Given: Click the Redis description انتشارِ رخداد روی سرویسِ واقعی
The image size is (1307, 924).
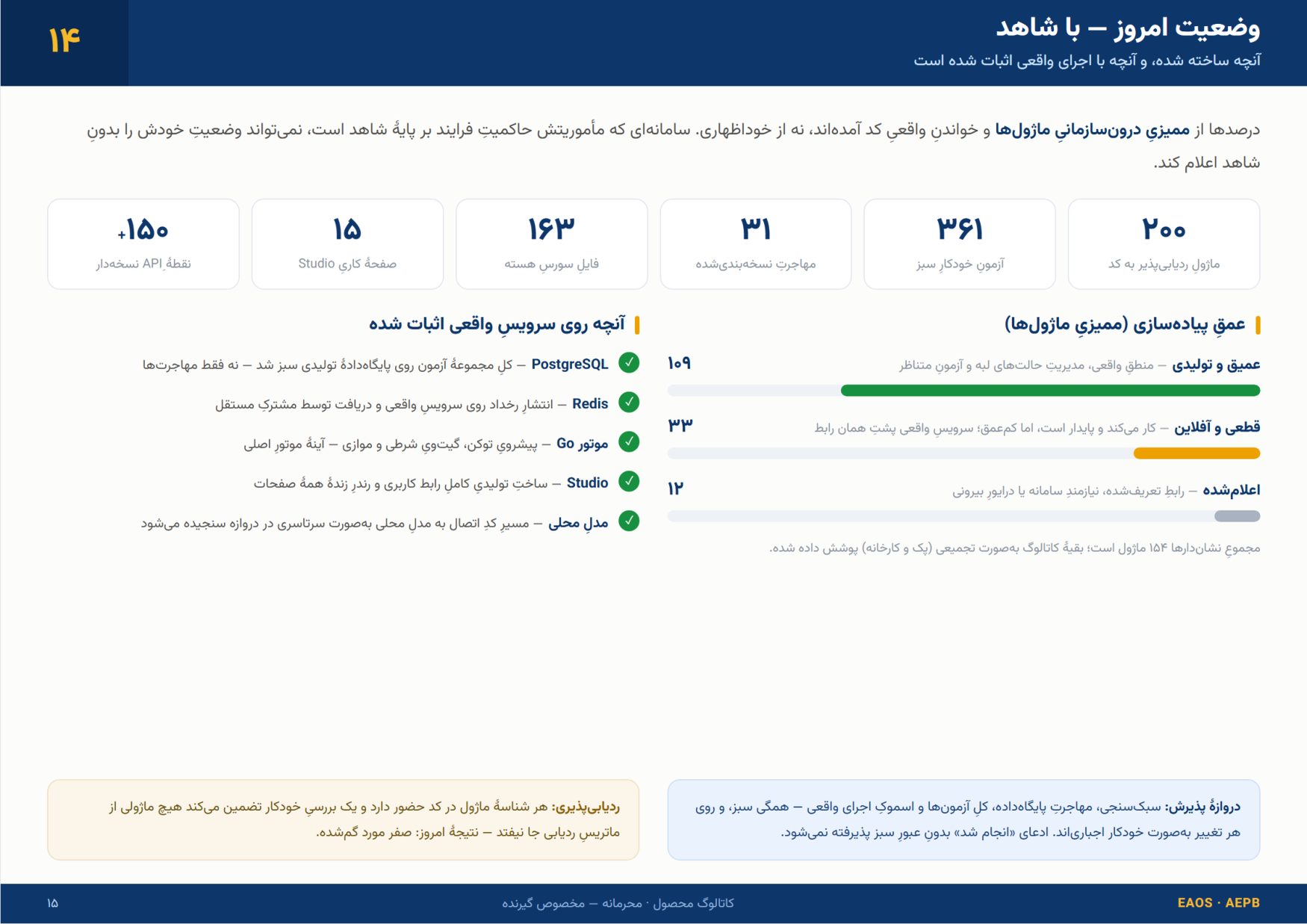Looking at the screenshot, I should click(x=385, y=405).
